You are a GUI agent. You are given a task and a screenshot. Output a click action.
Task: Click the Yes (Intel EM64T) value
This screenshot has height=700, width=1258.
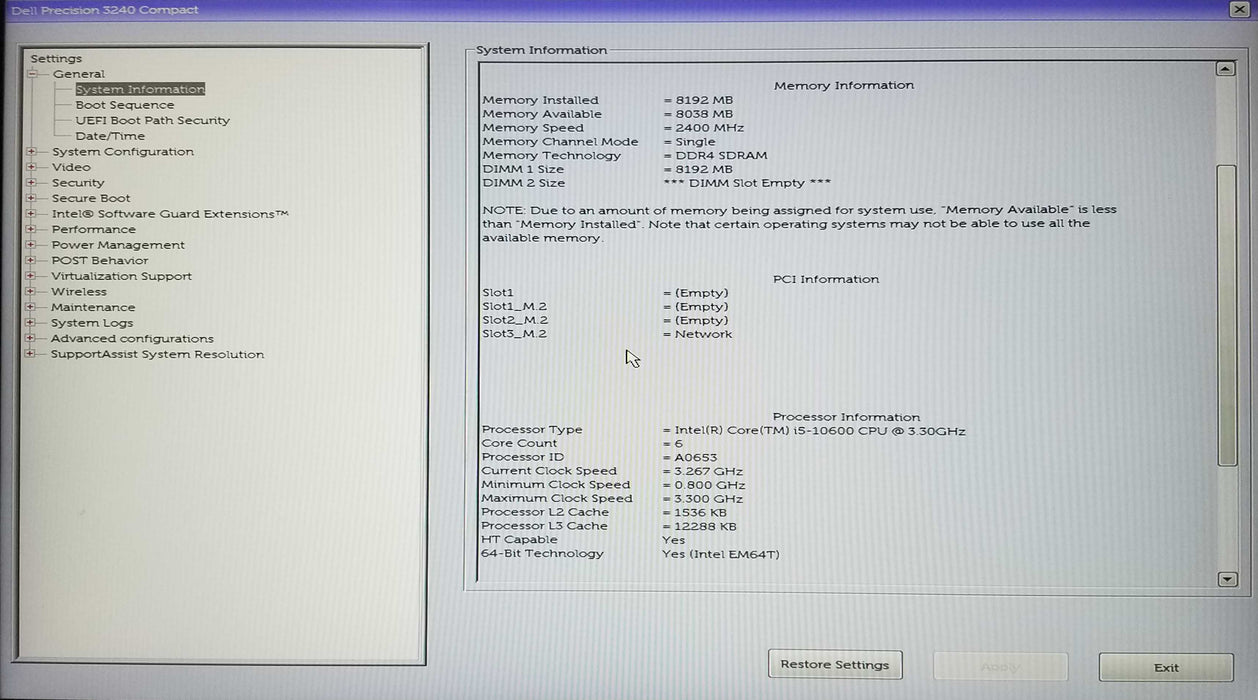[720, 554]
